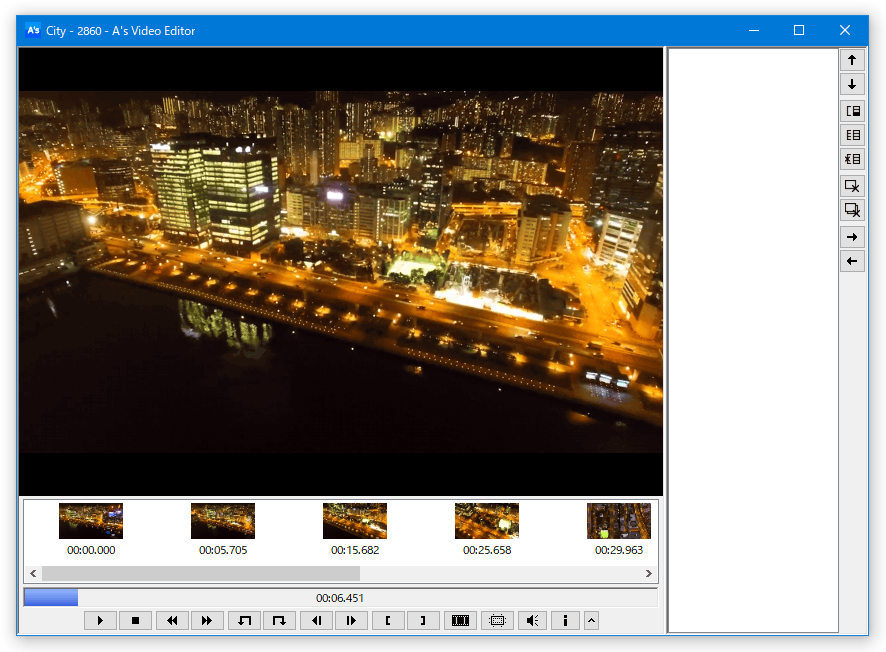Delete selected item with single-box X icon
The width and height of the screenshot is (886, 652).
coord(852,186)
